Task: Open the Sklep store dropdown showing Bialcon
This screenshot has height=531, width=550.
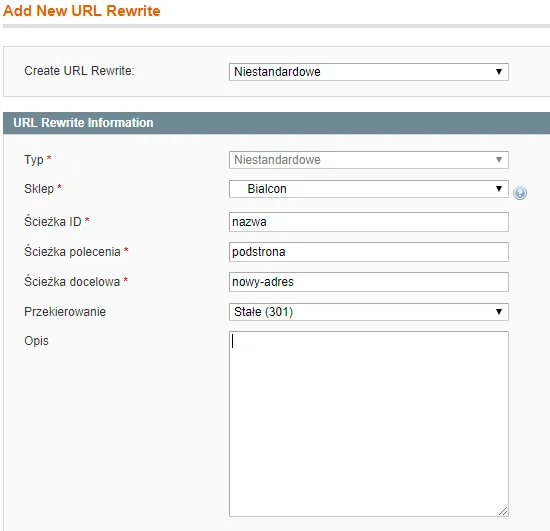Action: coord(369,189)
